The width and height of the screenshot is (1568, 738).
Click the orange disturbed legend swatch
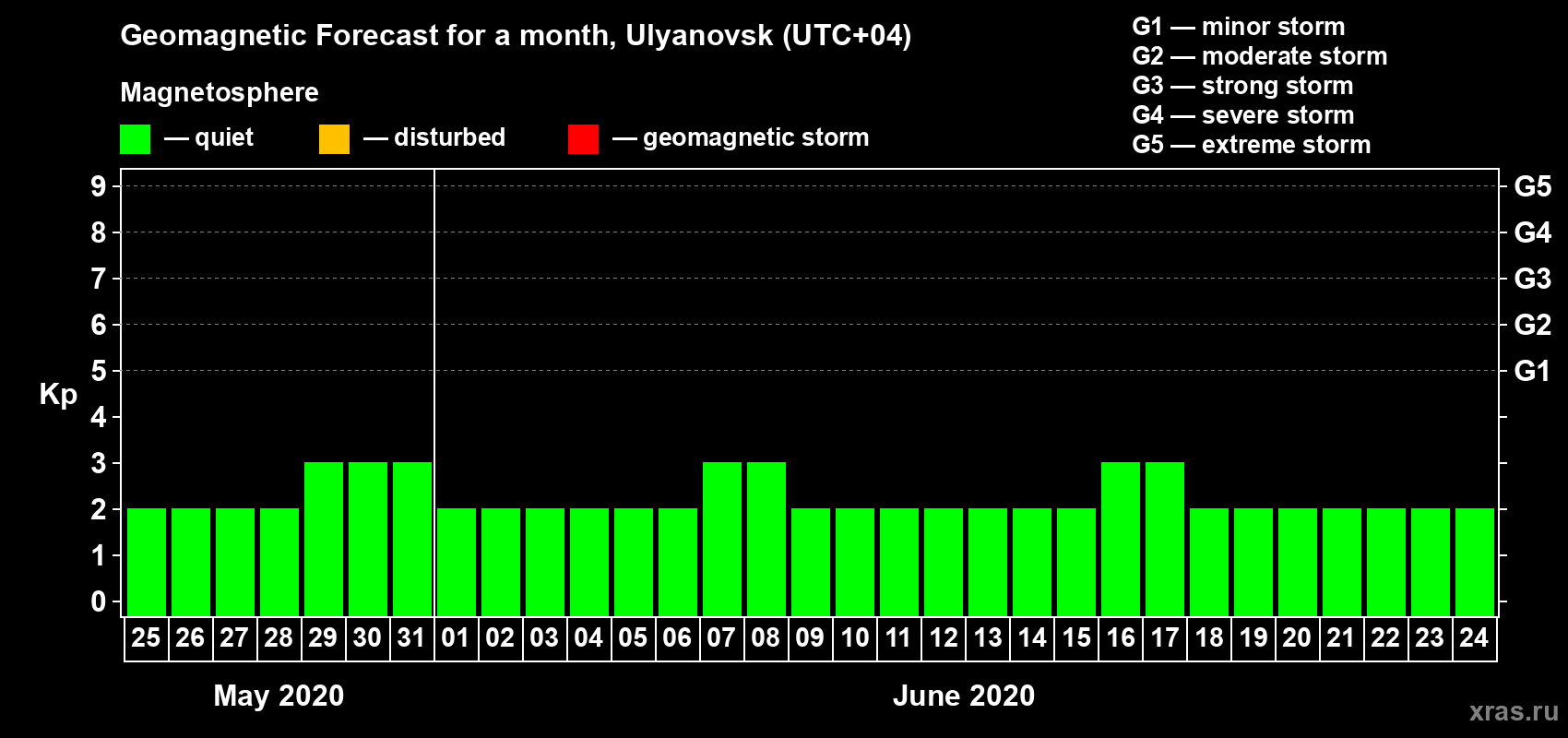[334, 139]
